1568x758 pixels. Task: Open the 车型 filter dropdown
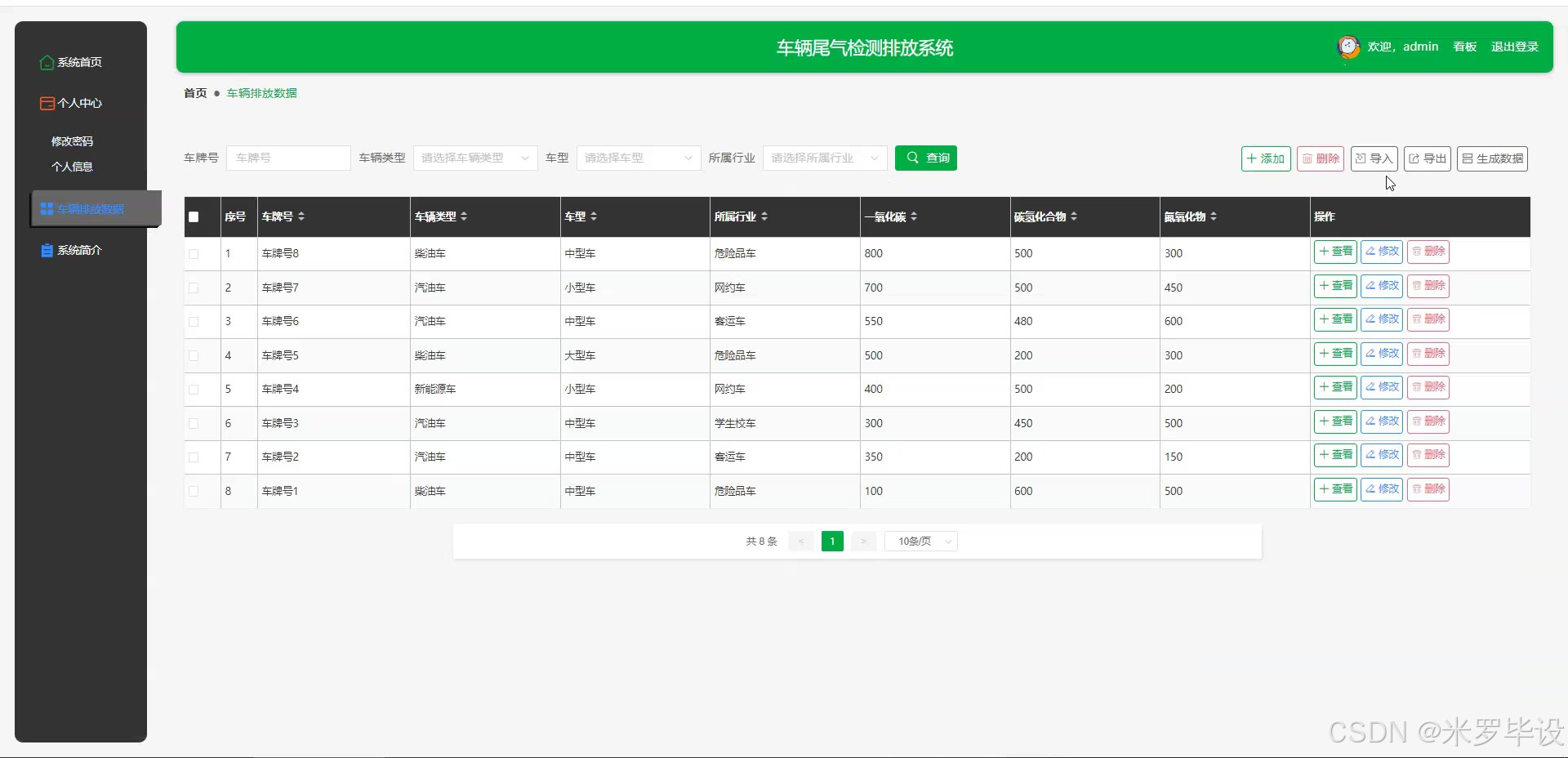[x=639, y=158]
